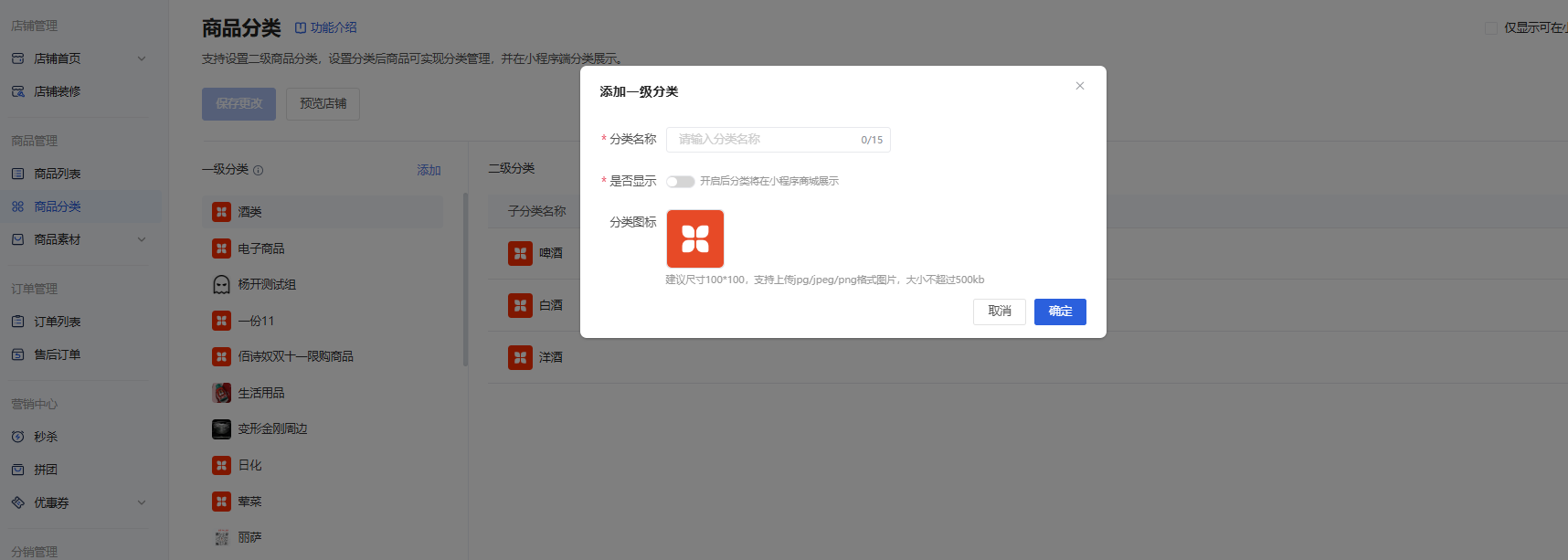The width and height of the screenshot is (1568, 560).
Task: Click the 一级分类 list scrollbar
Action: (465, 280)
